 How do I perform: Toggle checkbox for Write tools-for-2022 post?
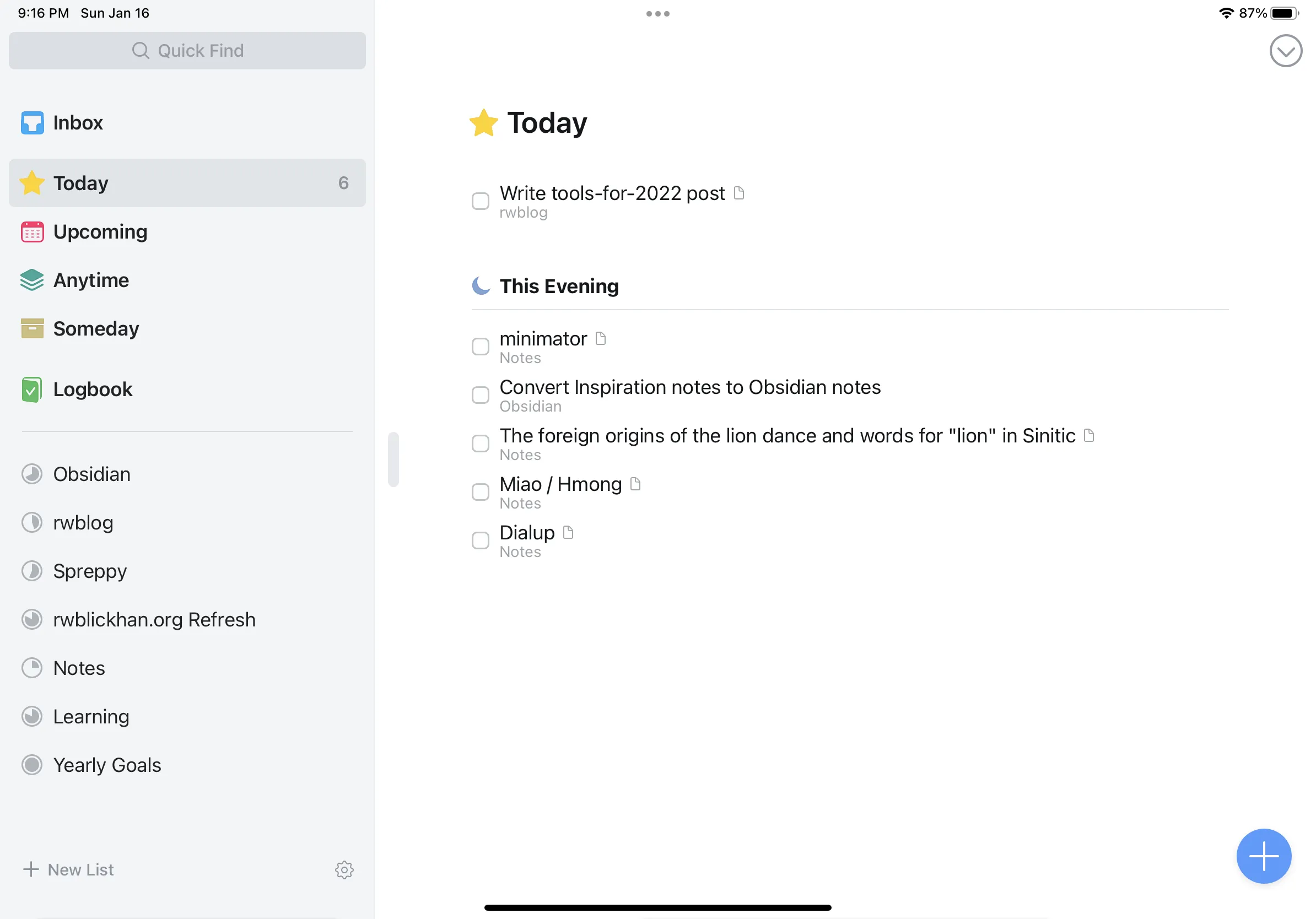[x=481, y=201]
